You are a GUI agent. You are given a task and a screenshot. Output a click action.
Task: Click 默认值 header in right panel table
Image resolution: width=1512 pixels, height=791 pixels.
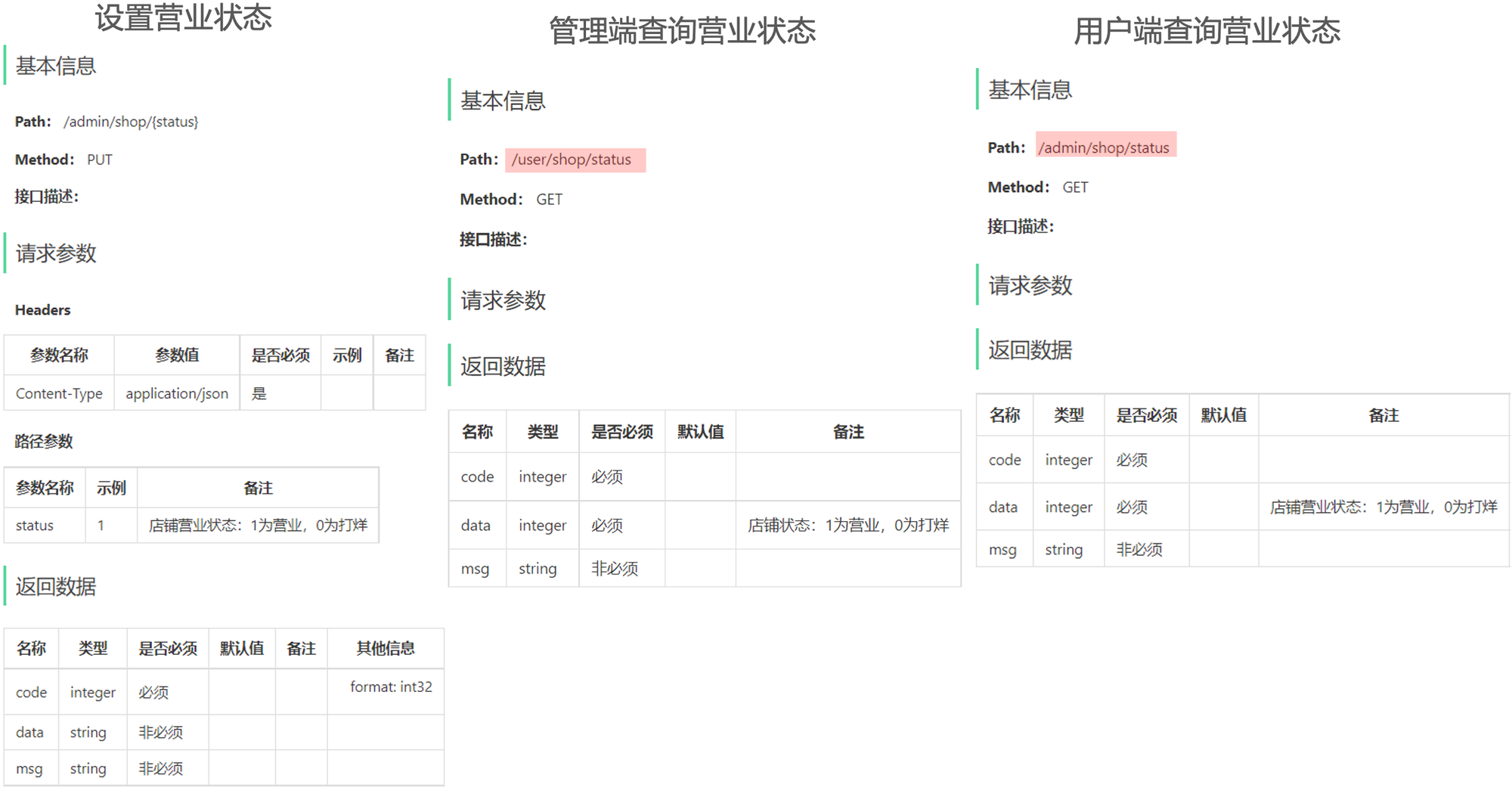[x=1223, y=415]
